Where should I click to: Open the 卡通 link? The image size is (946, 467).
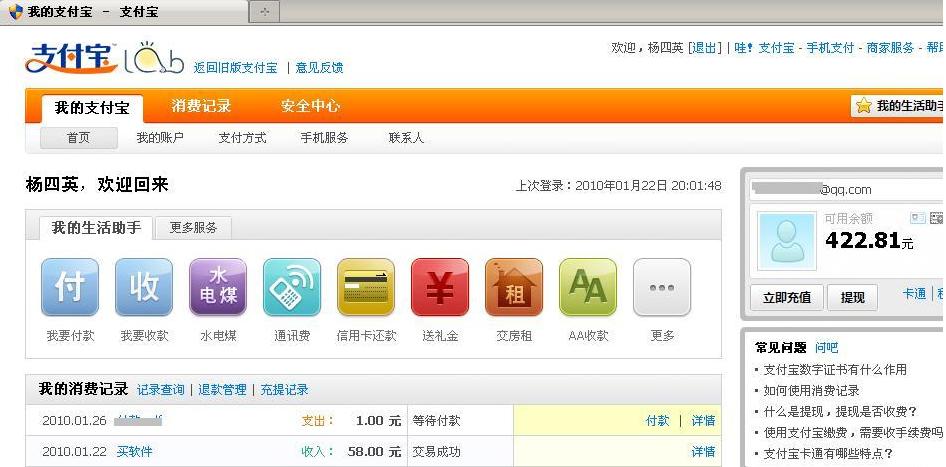pos(914,294)
